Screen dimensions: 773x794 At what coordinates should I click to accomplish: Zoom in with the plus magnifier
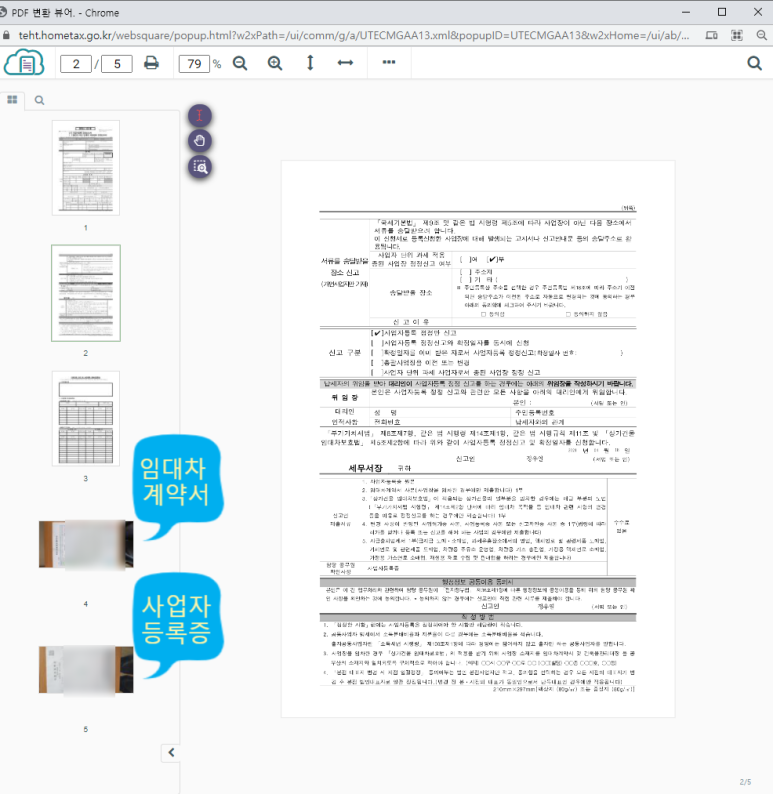[275, 63]
